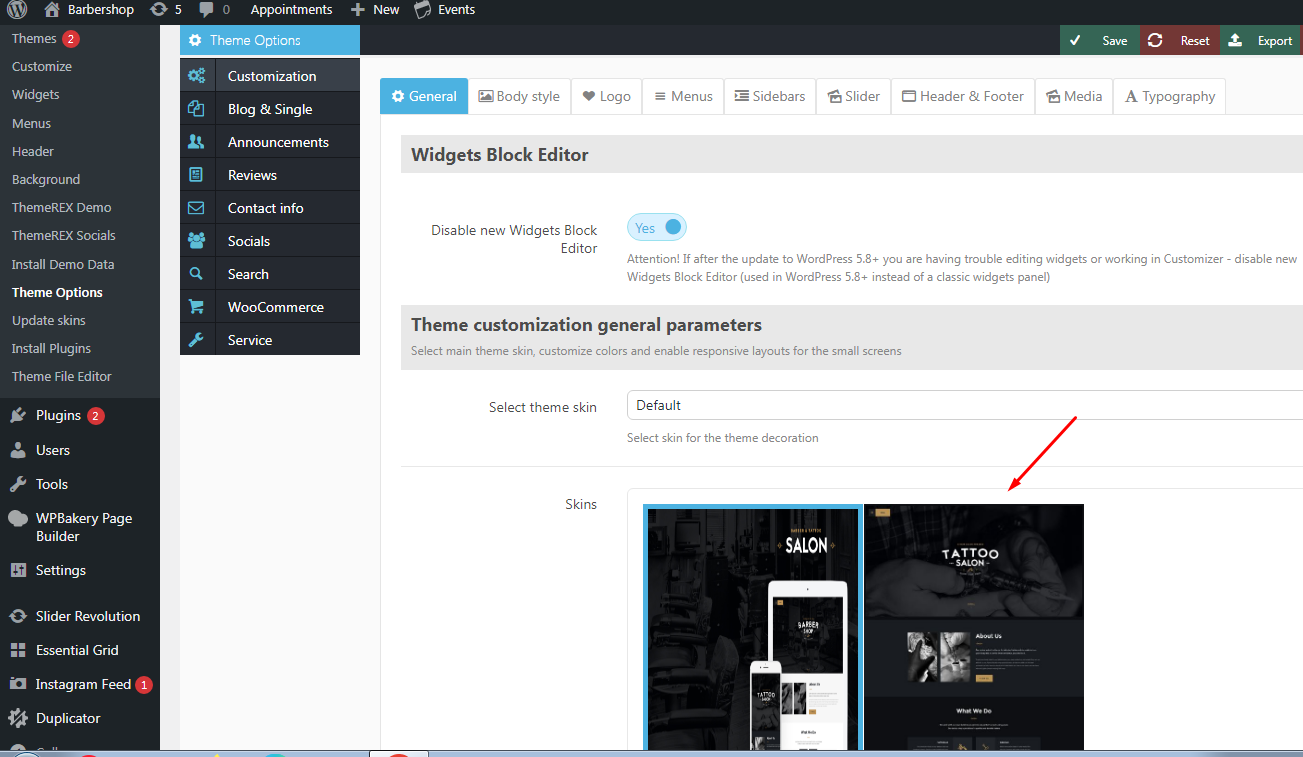Click the Search magnifier icon

(197, 274)
